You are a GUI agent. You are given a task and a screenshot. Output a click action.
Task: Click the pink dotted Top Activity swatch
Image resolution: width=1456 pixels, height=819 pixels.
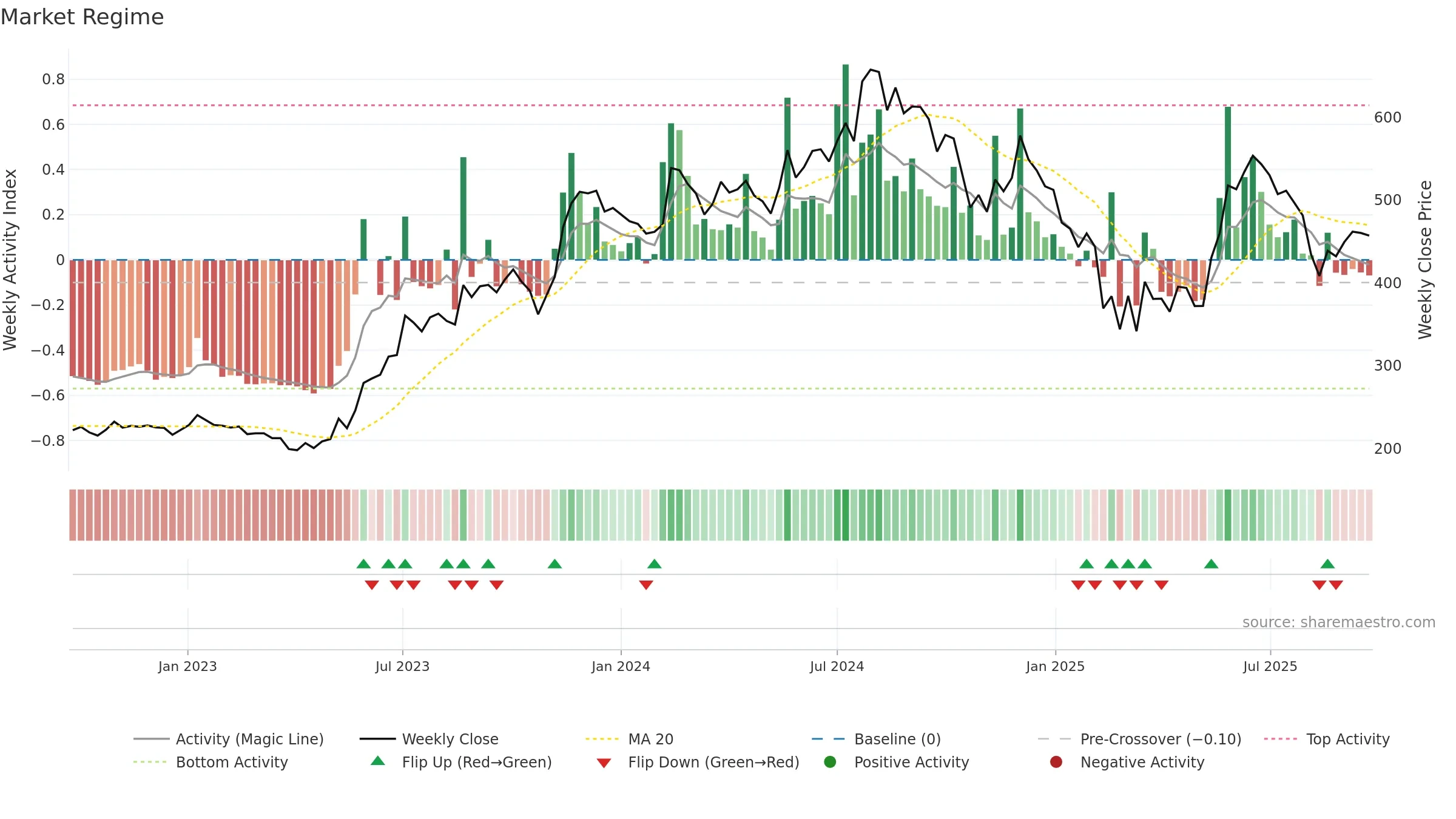pos(1280,739)
